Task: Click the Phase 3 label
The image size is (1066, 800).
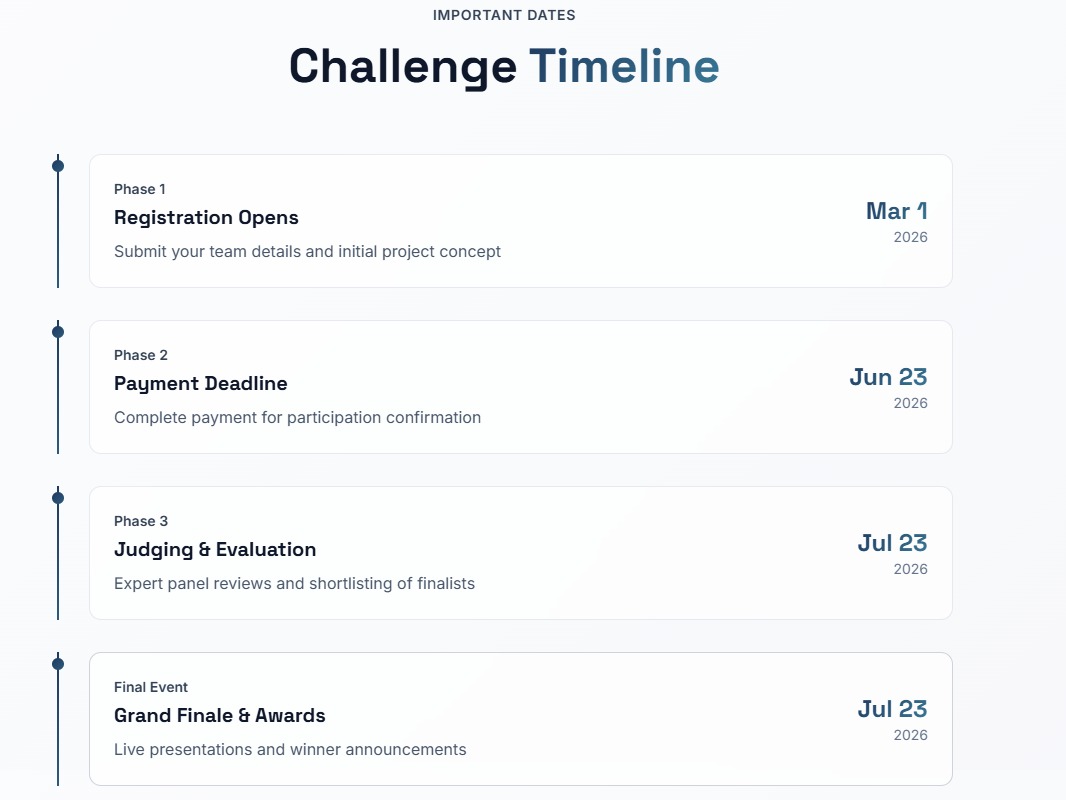Action: 141,521
